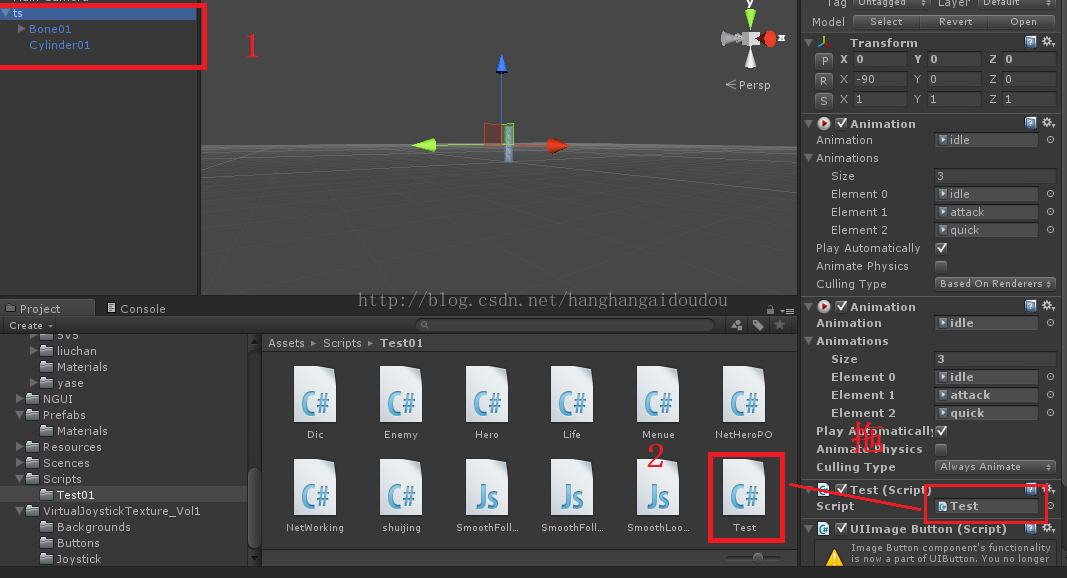
Task: Open the Always Animate culling dropdown
Action: point(995,467)
